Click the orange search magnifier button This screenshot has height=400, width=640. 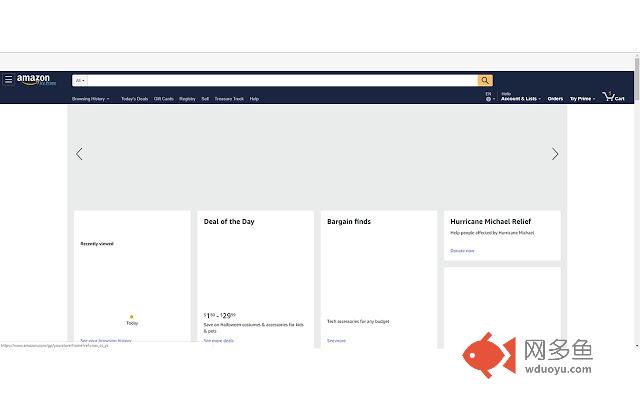pyautogui.click(x=485, y=80)
